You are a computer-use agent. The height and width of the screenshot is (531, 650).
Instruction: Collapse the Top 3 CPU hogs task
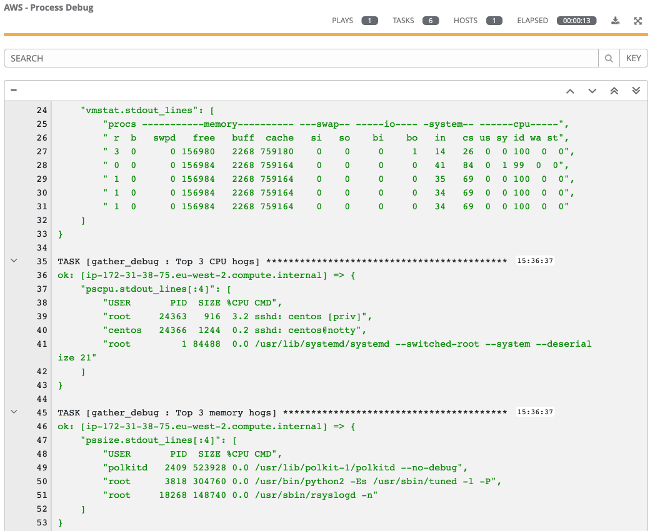click(x=13, y=260)
